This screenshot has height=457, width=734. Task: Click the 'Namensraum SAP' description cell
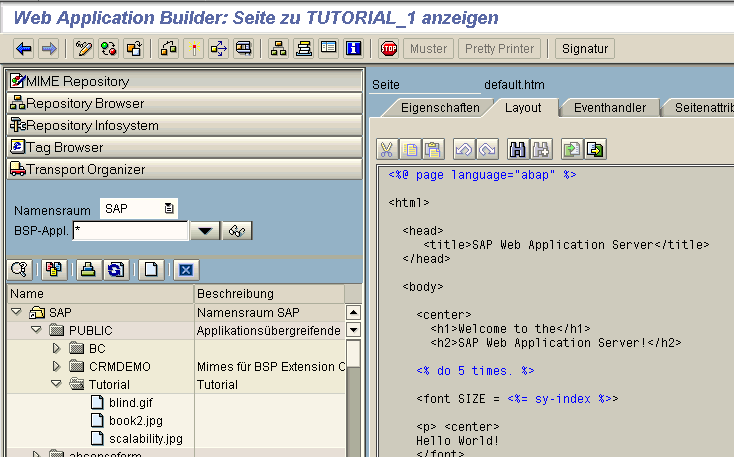[270, 312]
